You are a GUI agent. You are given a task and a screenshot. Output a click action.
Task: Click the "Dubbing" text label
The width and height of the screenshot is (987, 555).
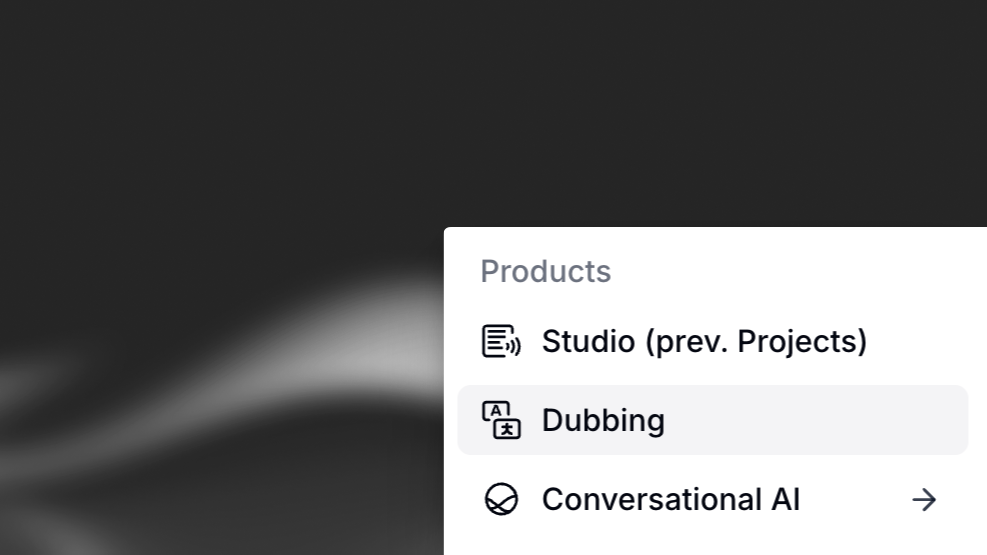point(603,420)
